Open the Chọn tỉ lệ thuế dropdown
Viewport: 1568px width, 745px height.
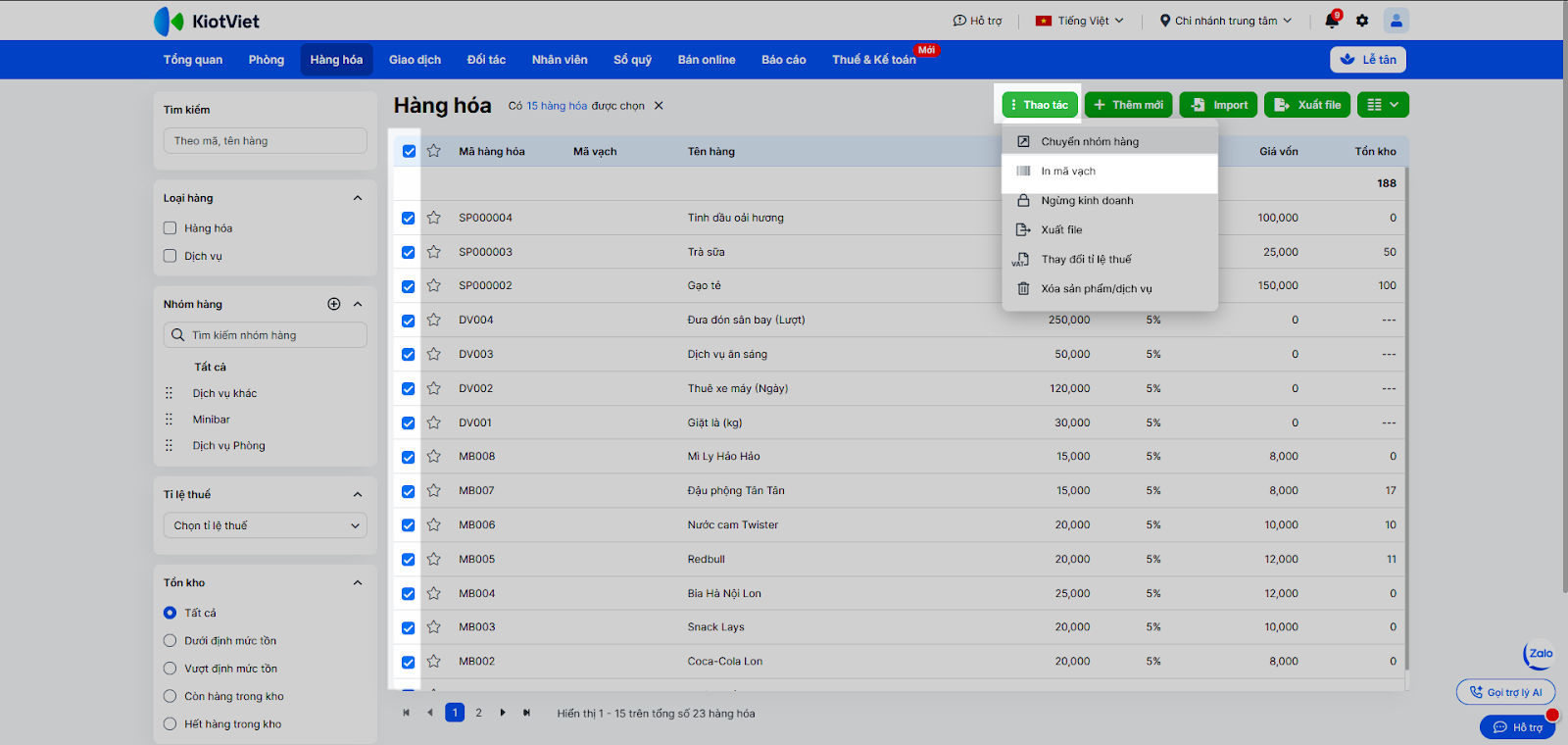[x=266, y=525]
